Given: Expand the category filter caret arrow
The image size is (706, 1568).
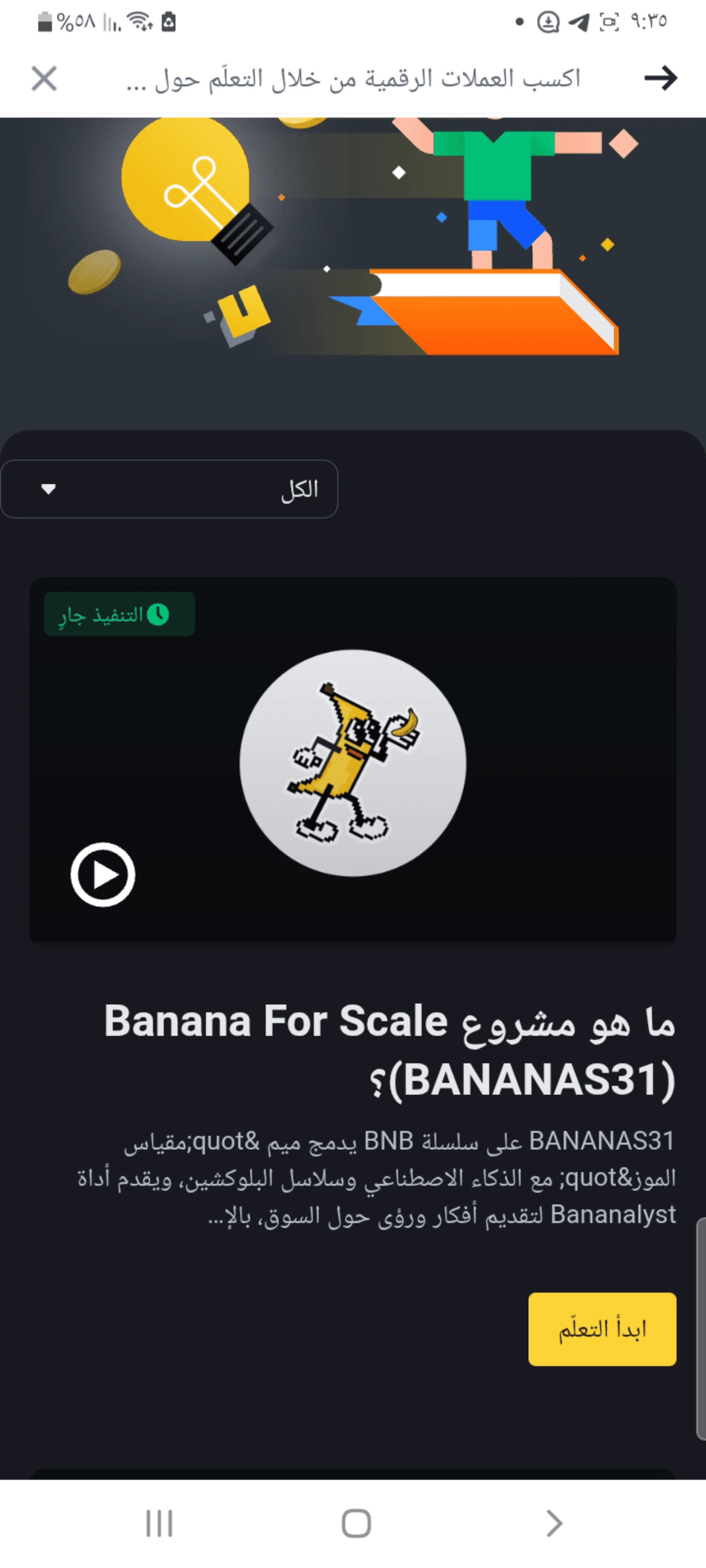Looking at the screenshot, I should click(x=48, y=489).
